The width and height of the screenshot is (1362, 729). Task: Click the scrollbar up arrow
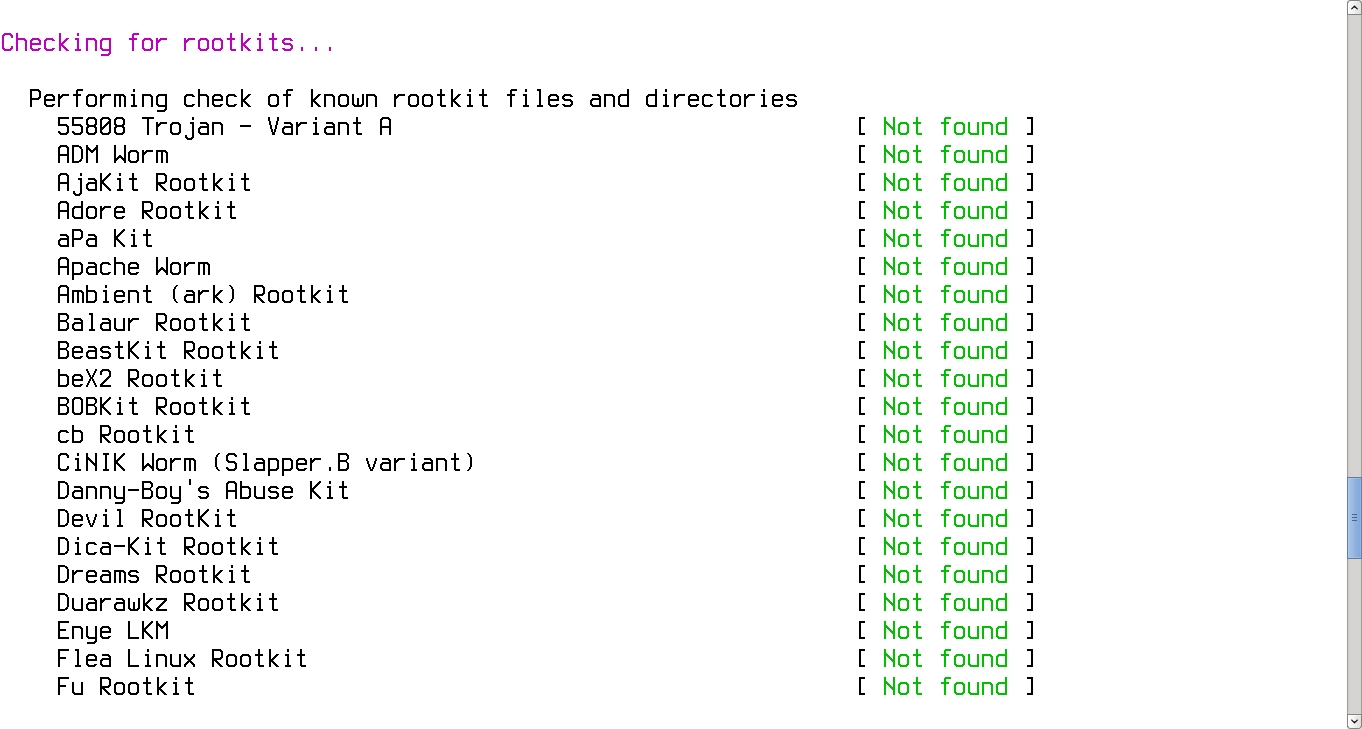point(1354,8)
